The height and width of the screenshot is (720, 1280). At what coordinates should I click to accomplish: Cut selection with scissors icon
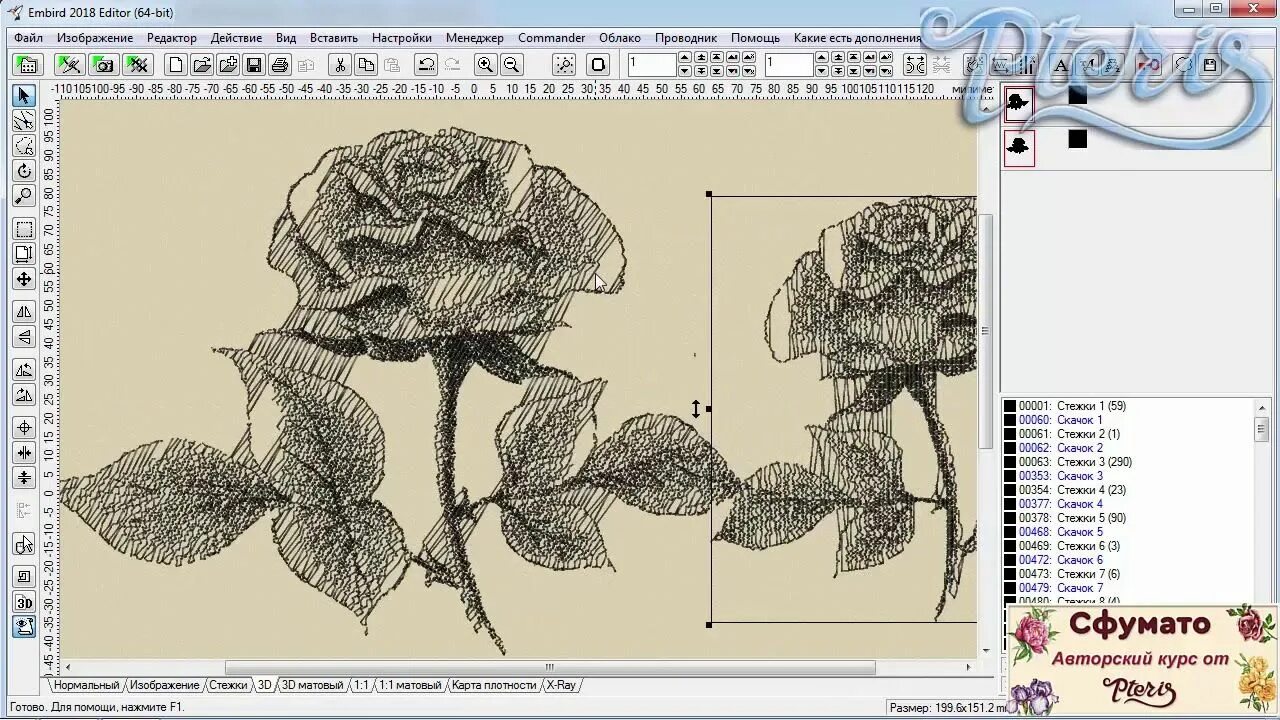[340, 65]
